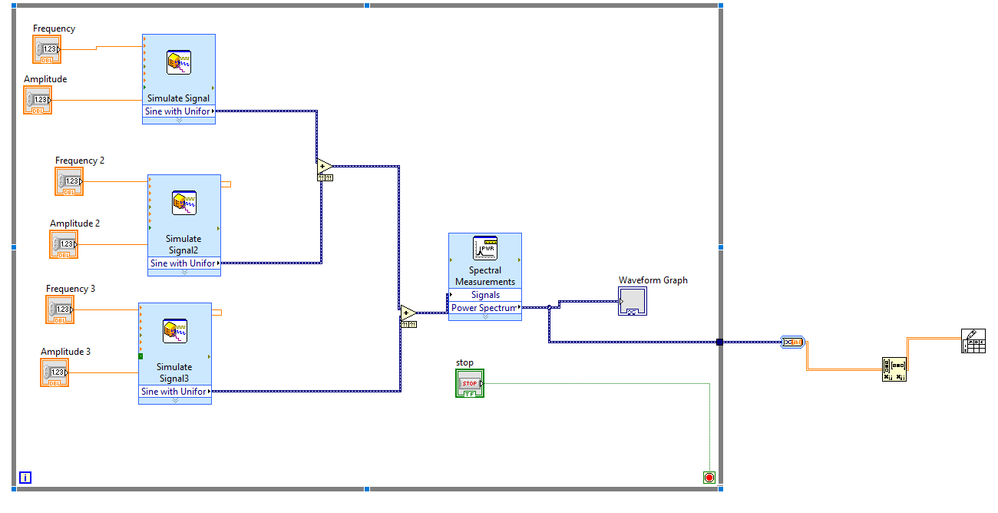Select the Frequency numeric control terminal

pos(47,50)
